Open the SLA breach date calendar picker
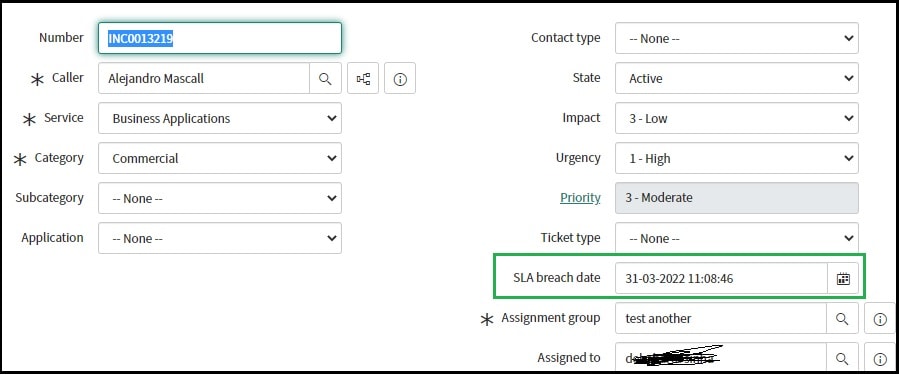This screenshot has height=375, width=899. (843, 279)
